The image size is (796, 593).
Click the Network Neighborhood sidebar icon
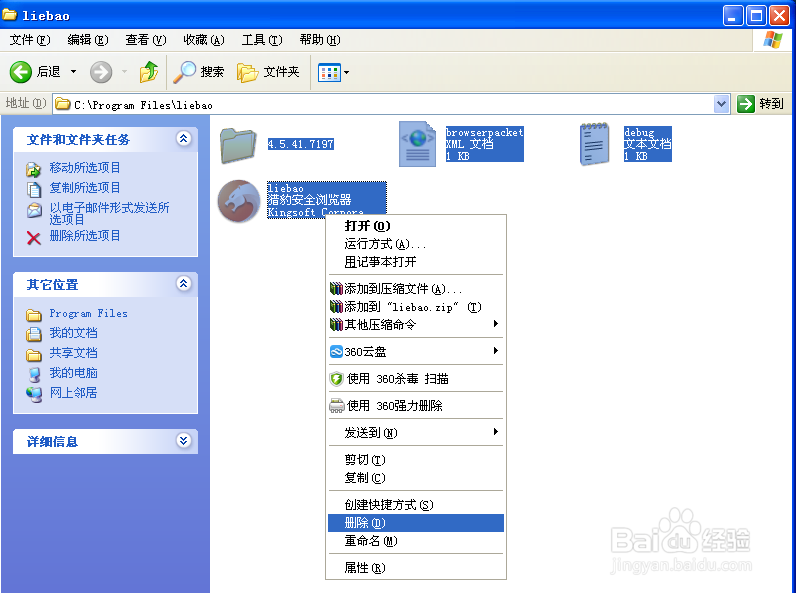[x=34, y=394]
